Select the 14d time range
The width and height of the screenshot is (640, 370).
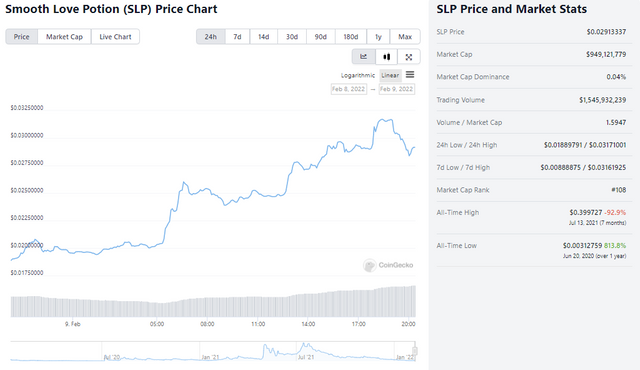(264, 37)
